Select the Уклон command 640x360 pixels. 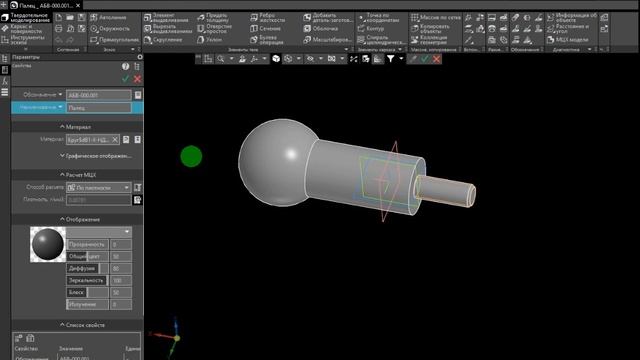[210, 40]
